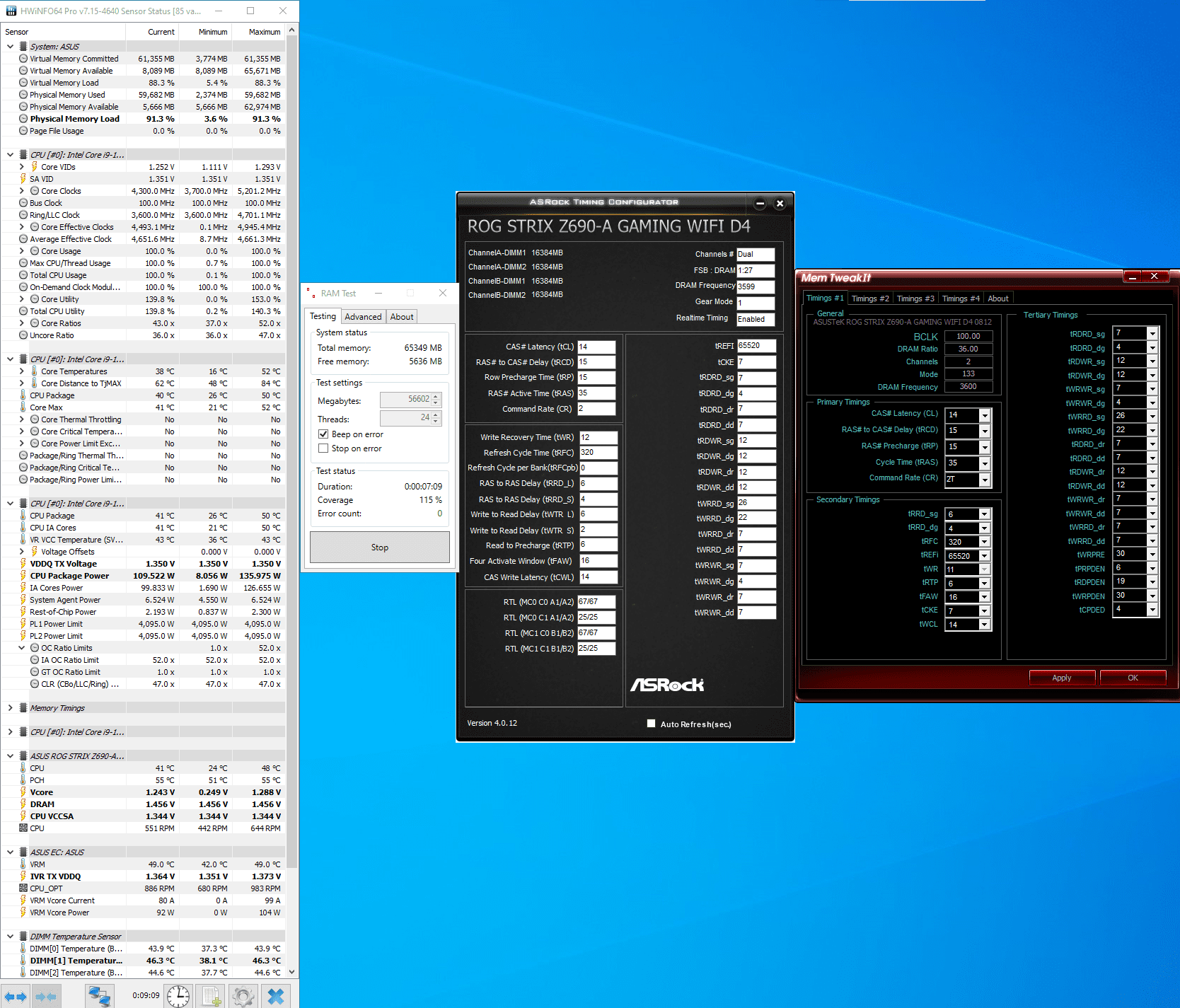Select the Timings #3 tab in Mem TweakIt
This screenshot has width=1180, height=1008.
pyautogui.click(x=915, y=299)
